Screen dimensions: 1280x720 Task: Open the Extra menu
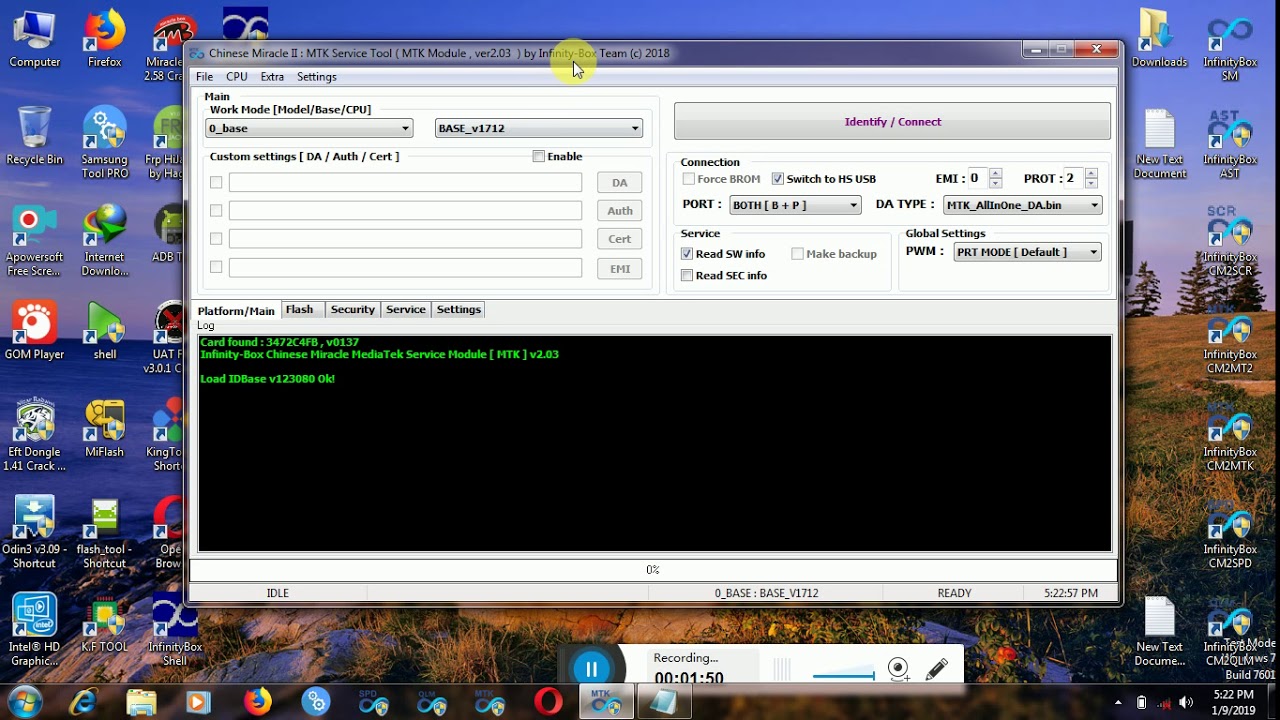272,76
